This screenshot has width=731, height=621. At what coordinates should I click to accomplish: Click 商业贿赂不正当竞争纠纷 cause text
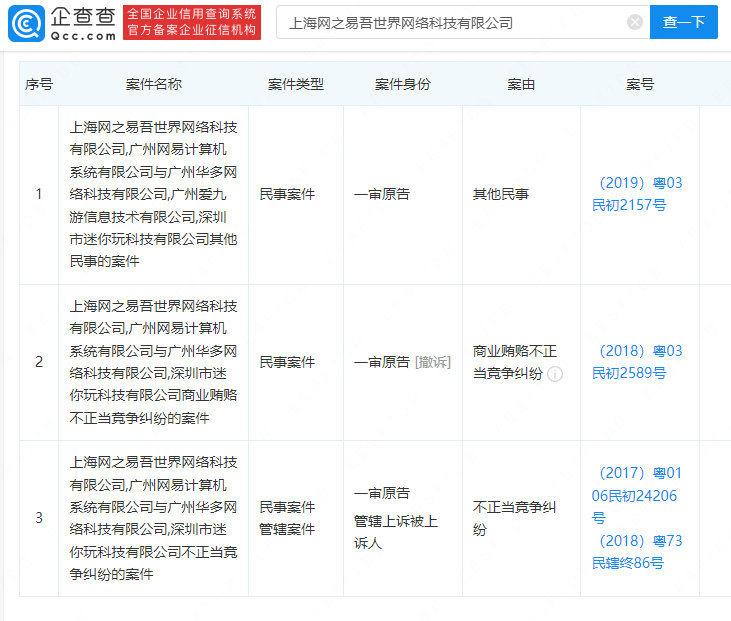(x=515, y=362)
